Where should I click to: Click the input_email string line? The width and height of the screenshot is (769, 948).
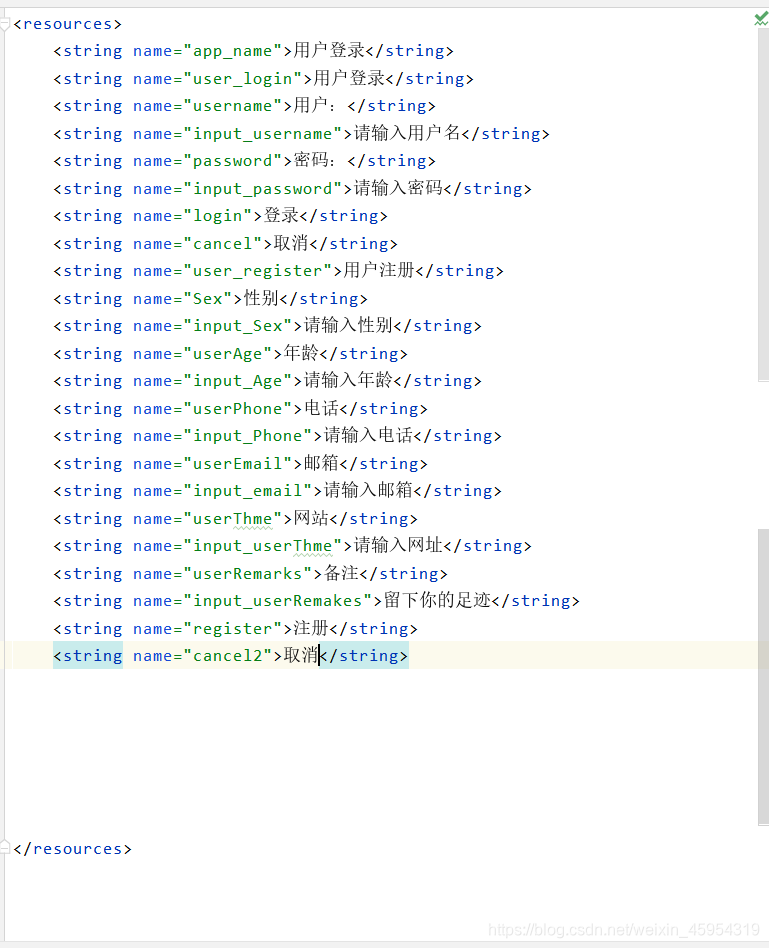pyautogui.click(x=277, y=491)
